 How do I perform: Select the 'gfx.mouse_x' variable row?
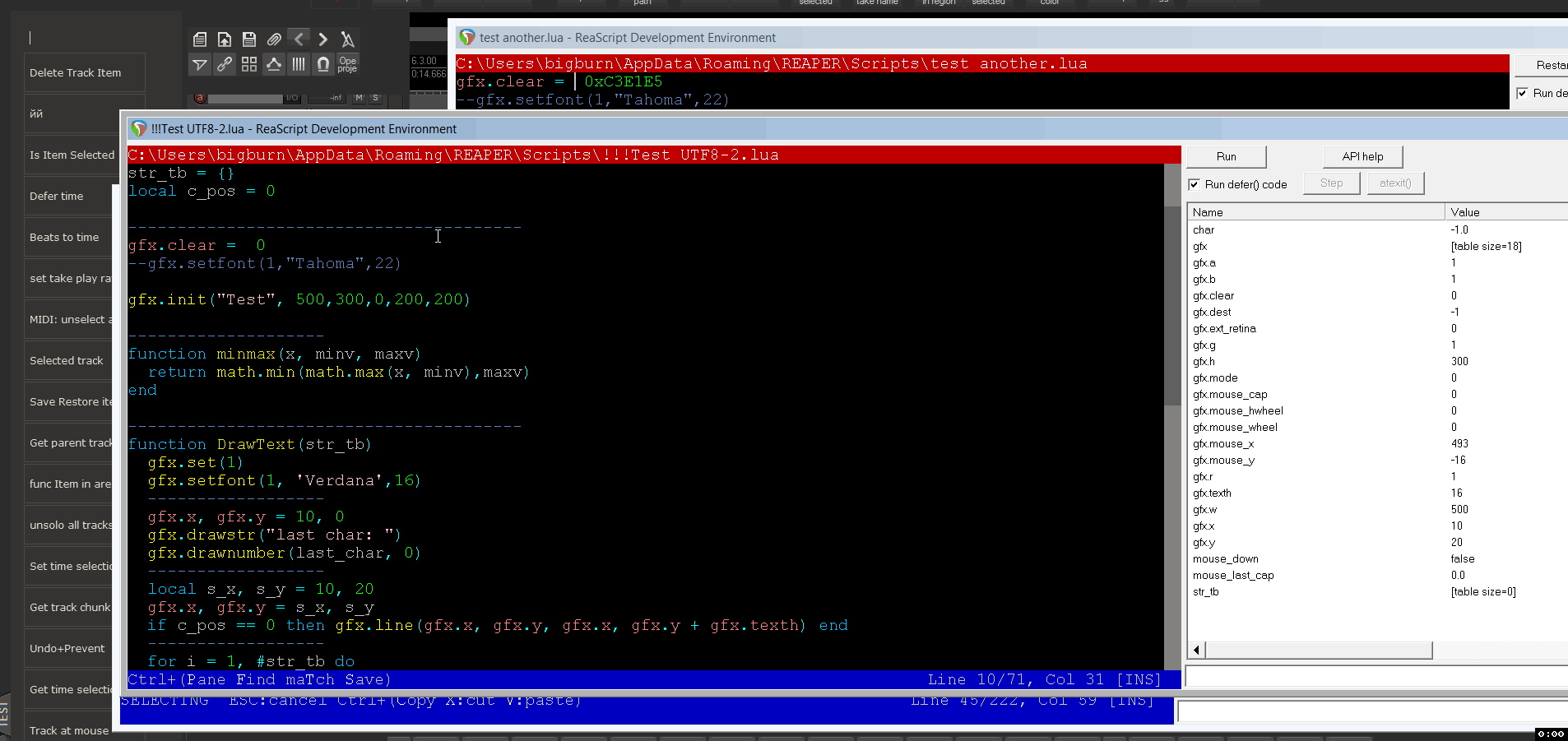tap(1377, 444)
